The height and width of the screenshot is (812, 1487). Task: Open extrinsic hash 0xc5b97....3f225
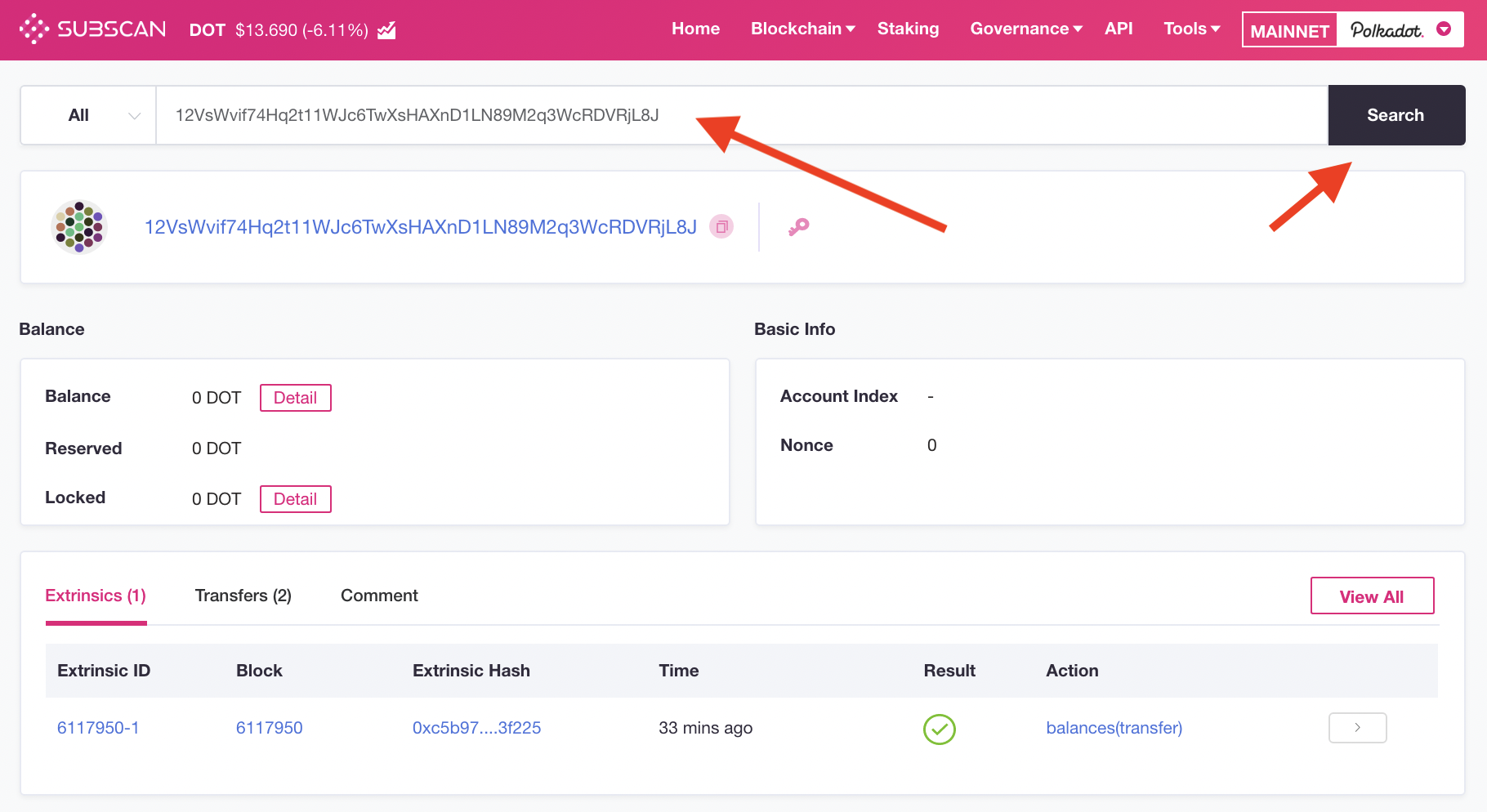click(477, 727)
